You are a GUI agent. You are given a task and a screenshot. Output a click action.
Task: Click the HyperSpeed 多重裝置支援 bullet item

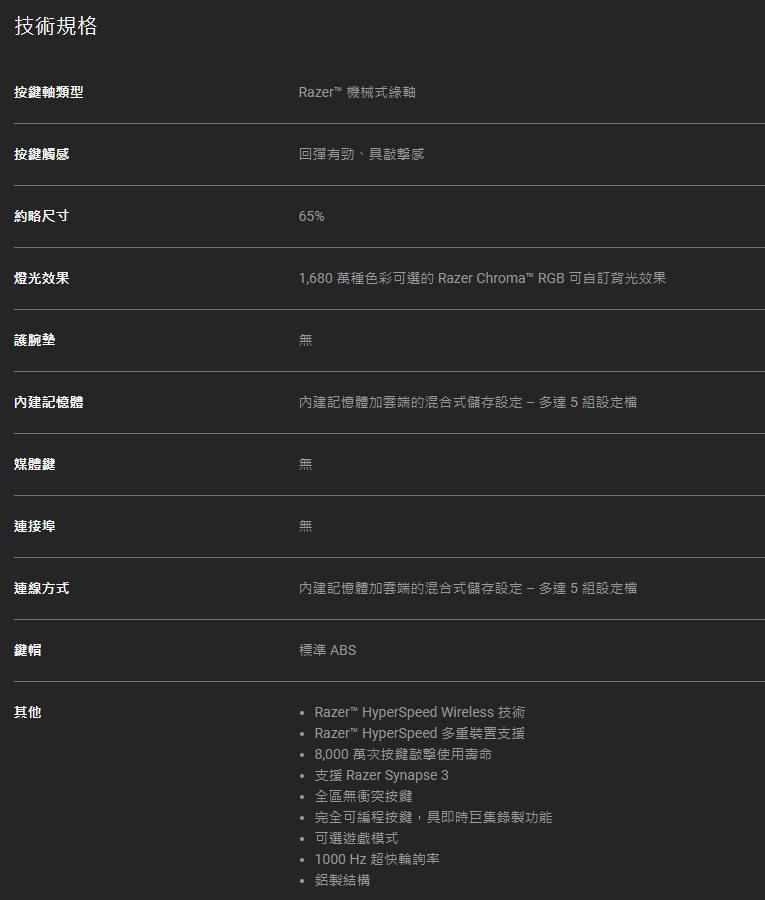(x=419, y=733)
